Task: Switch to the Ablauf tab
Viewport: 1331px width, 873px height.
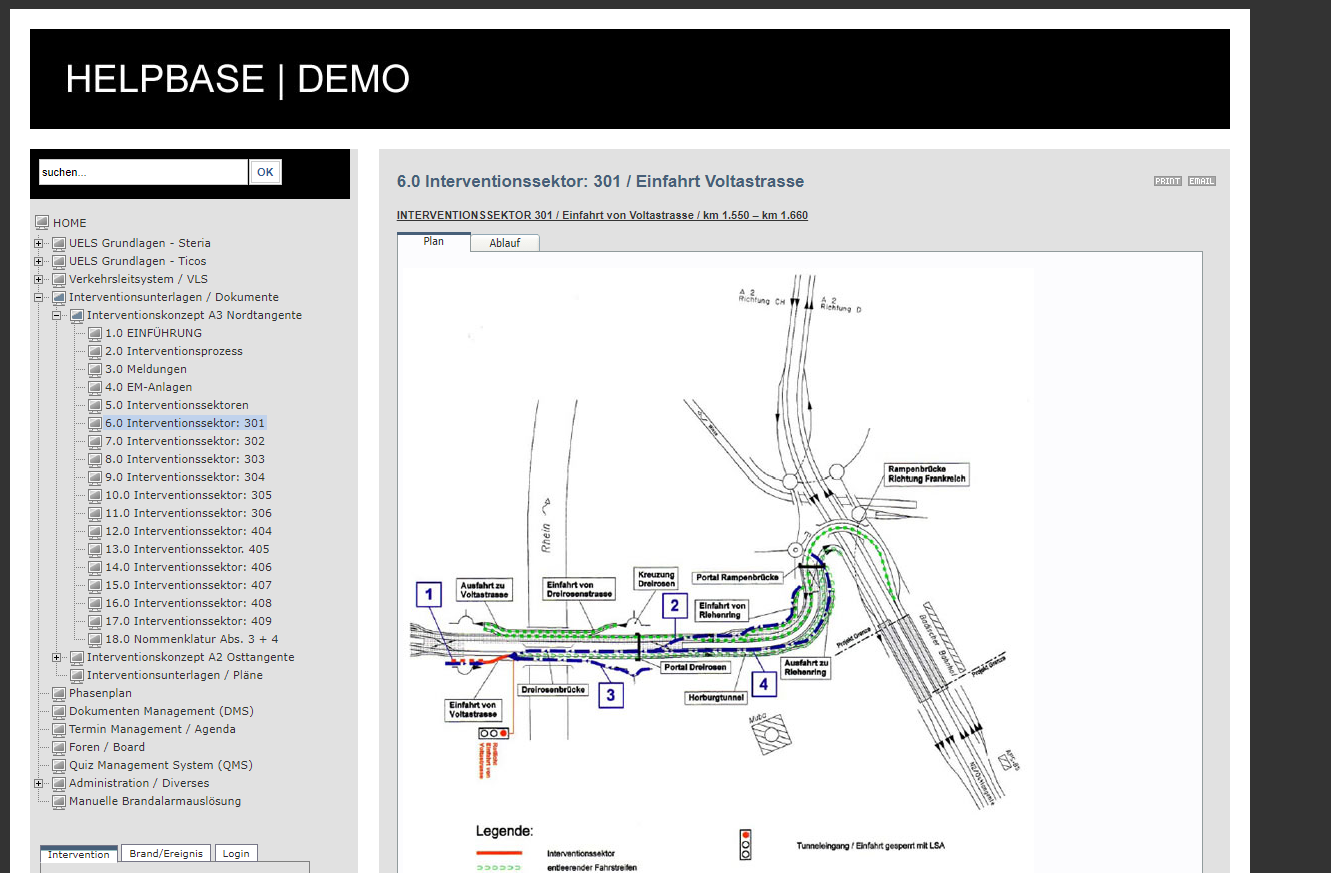Action: [504, 243]
